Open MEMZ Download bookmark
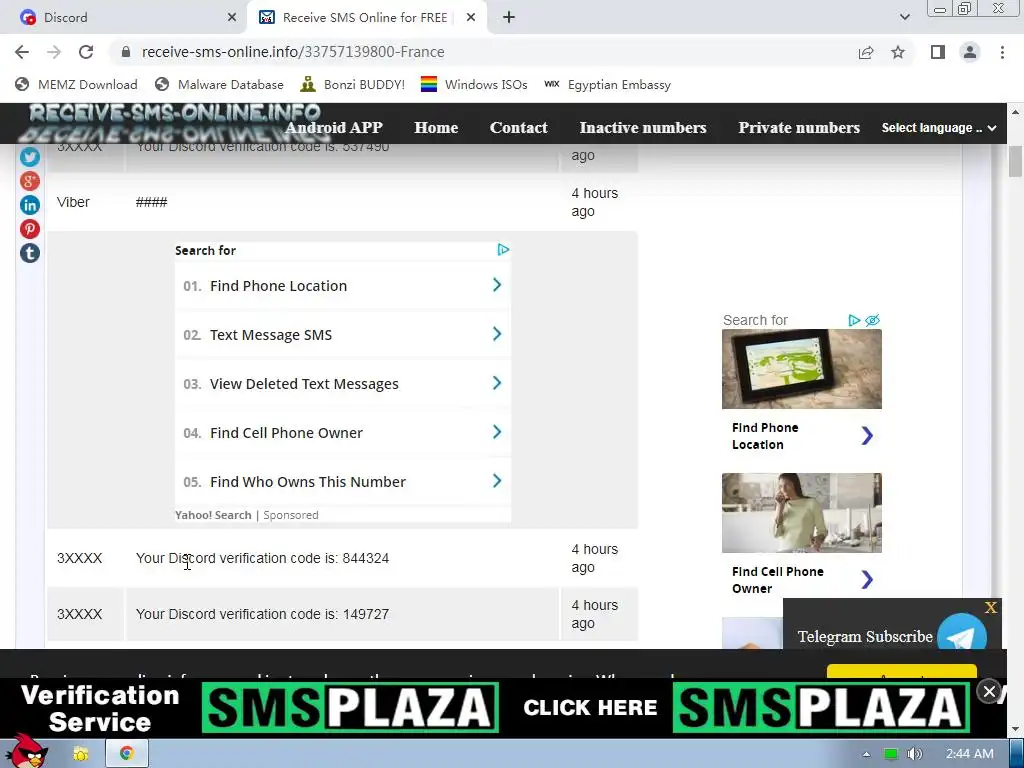This screenshot has width=1024, height=768. [76, 85]
